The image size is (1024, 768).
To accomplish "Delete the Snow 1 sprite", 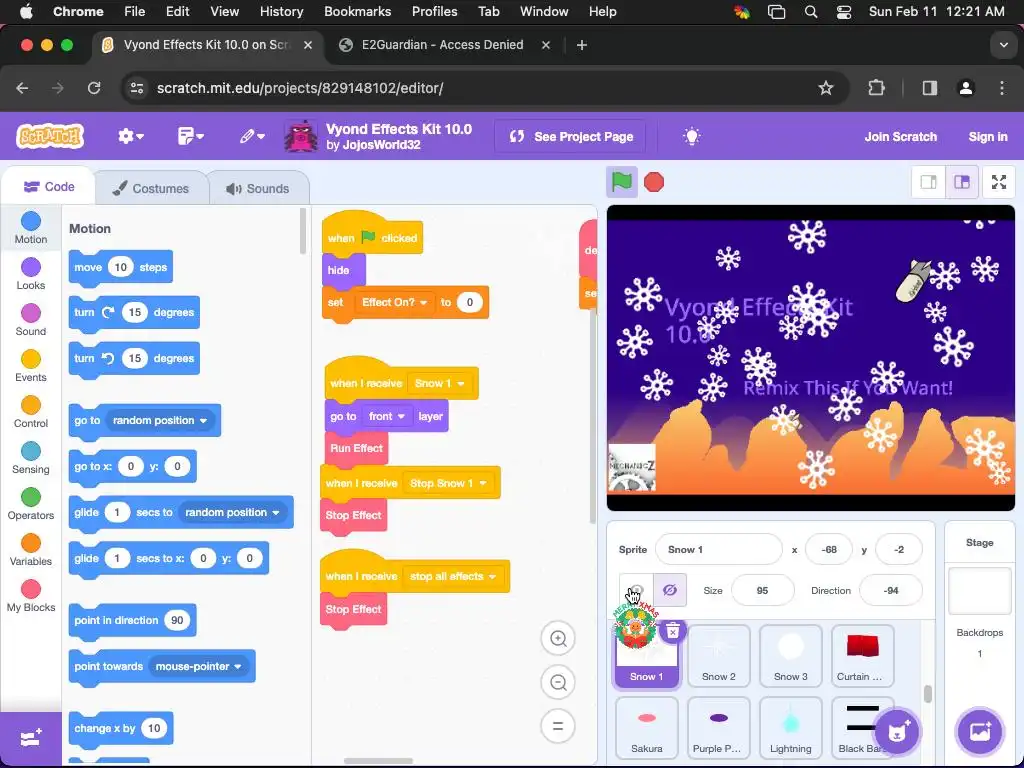I will (673, 631).
